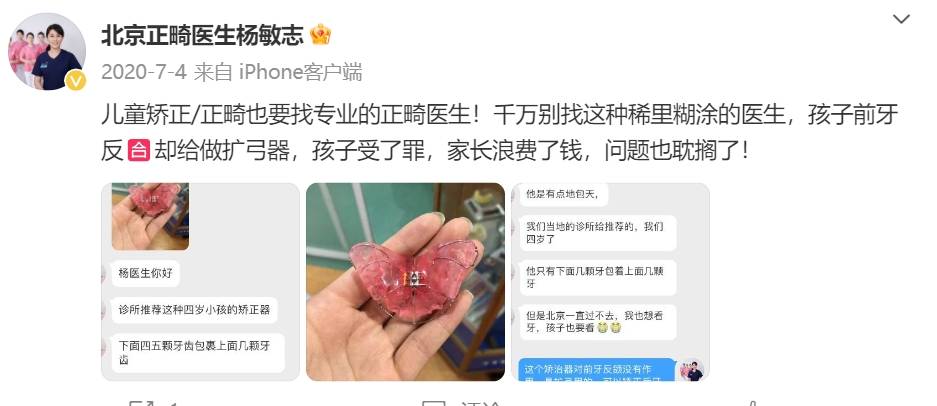Open the poster's profile avatar

tap(47, 51)
